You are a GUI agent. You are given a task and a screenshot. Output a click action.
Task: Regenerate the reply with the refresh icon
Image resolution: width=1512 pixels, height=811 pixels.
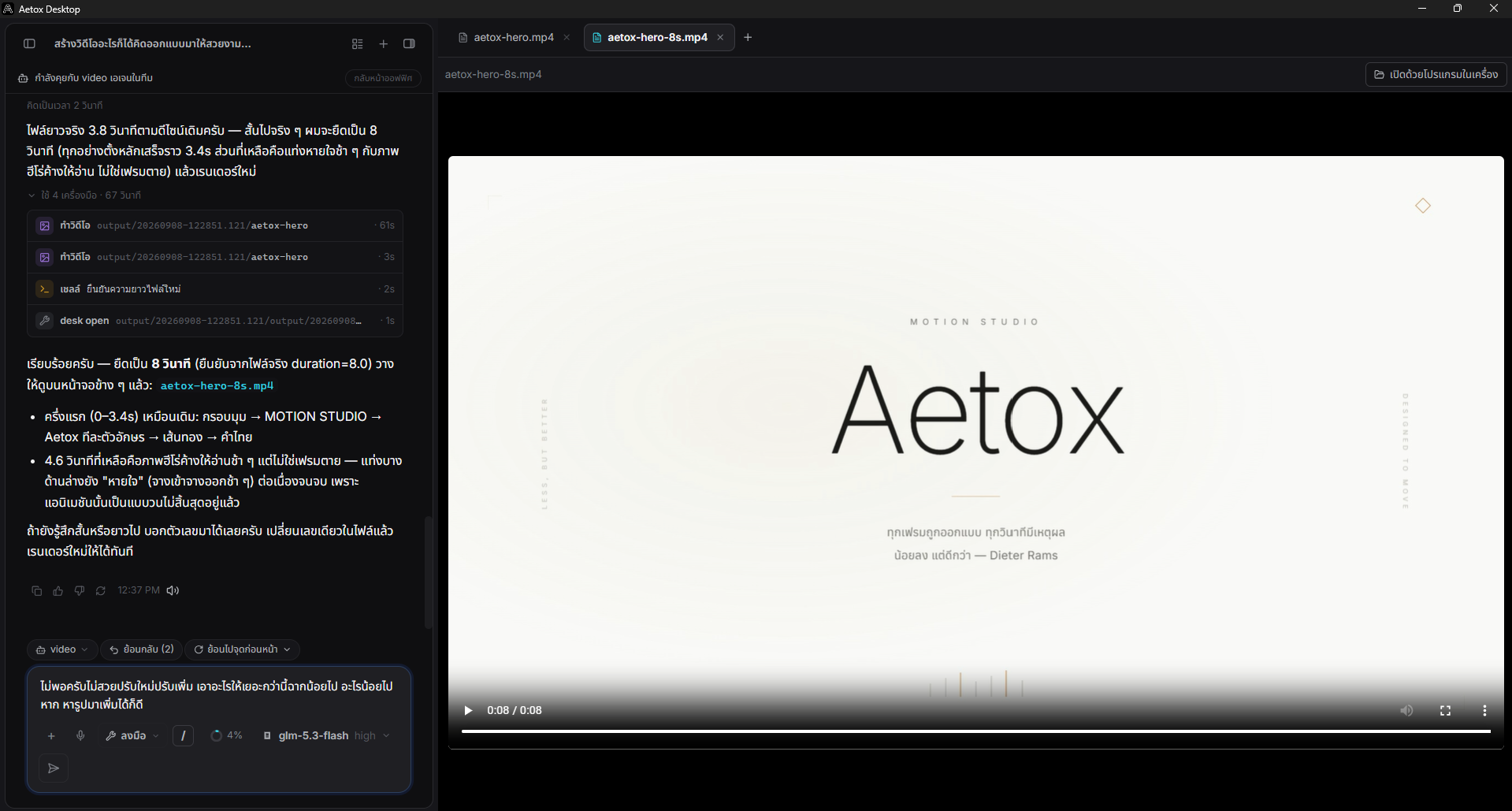pos(100,590)
